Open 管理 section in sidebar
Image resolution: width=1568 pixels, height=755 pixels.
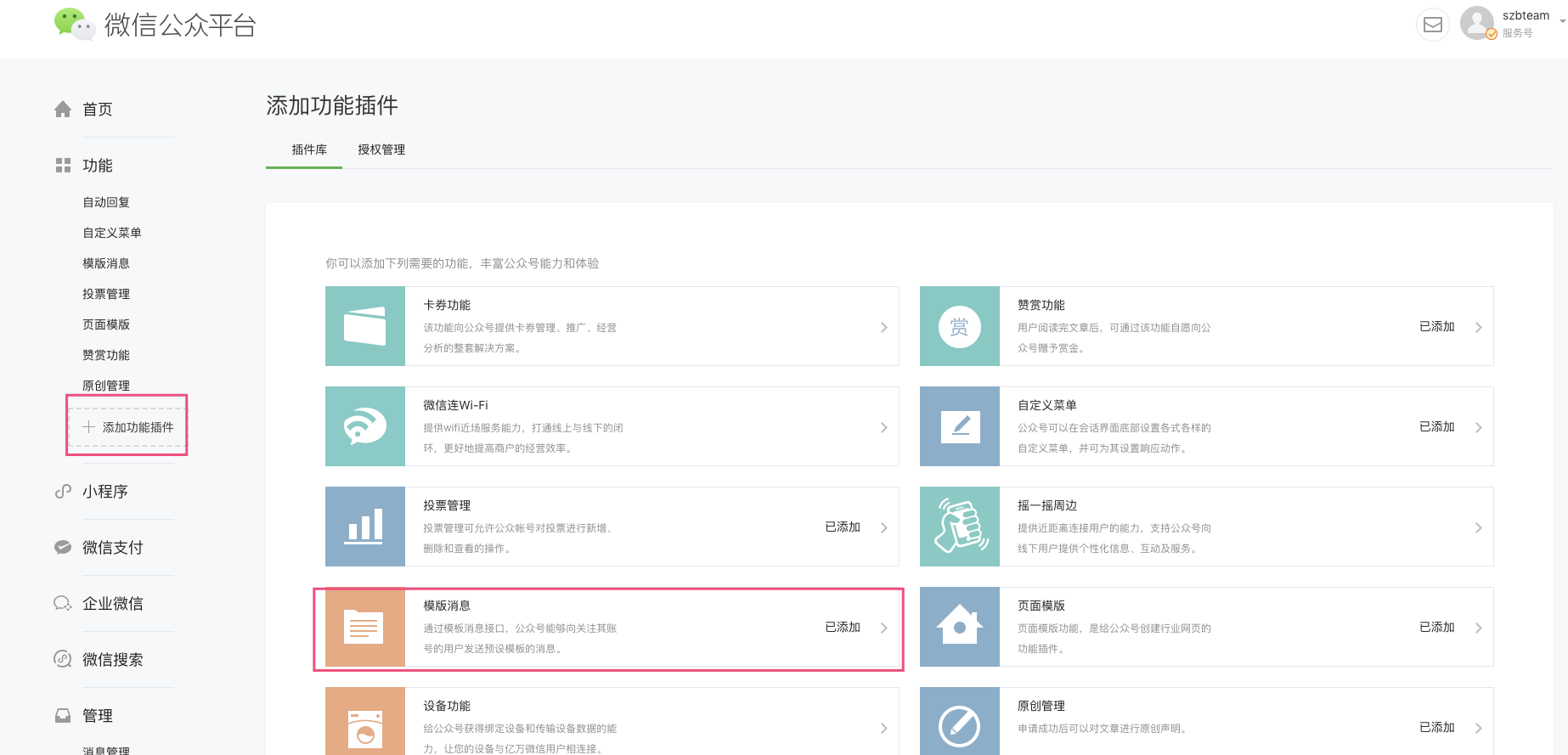point(98,715)
